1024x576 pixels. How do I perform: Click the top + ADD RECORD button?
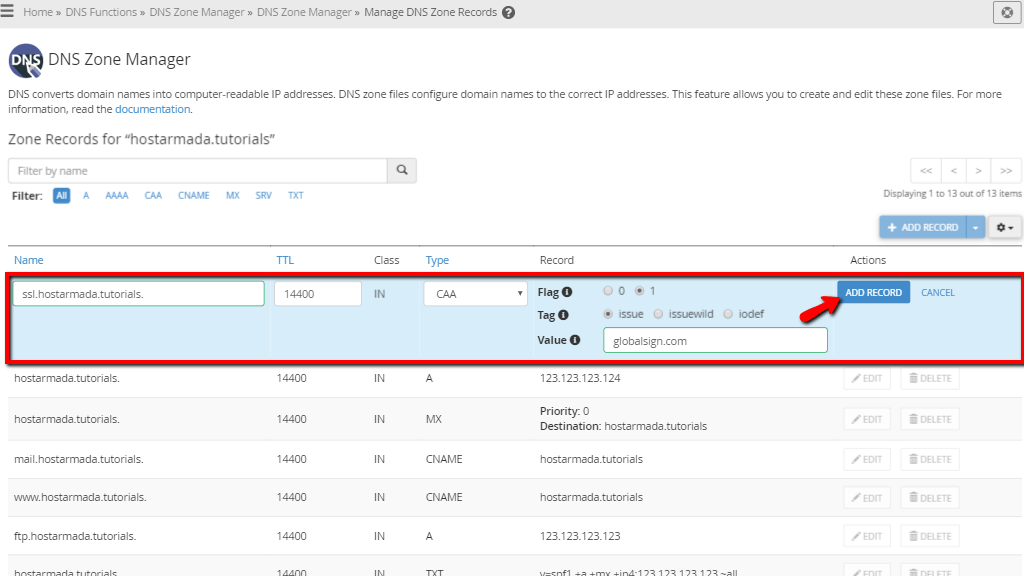[x=923, y=227]
